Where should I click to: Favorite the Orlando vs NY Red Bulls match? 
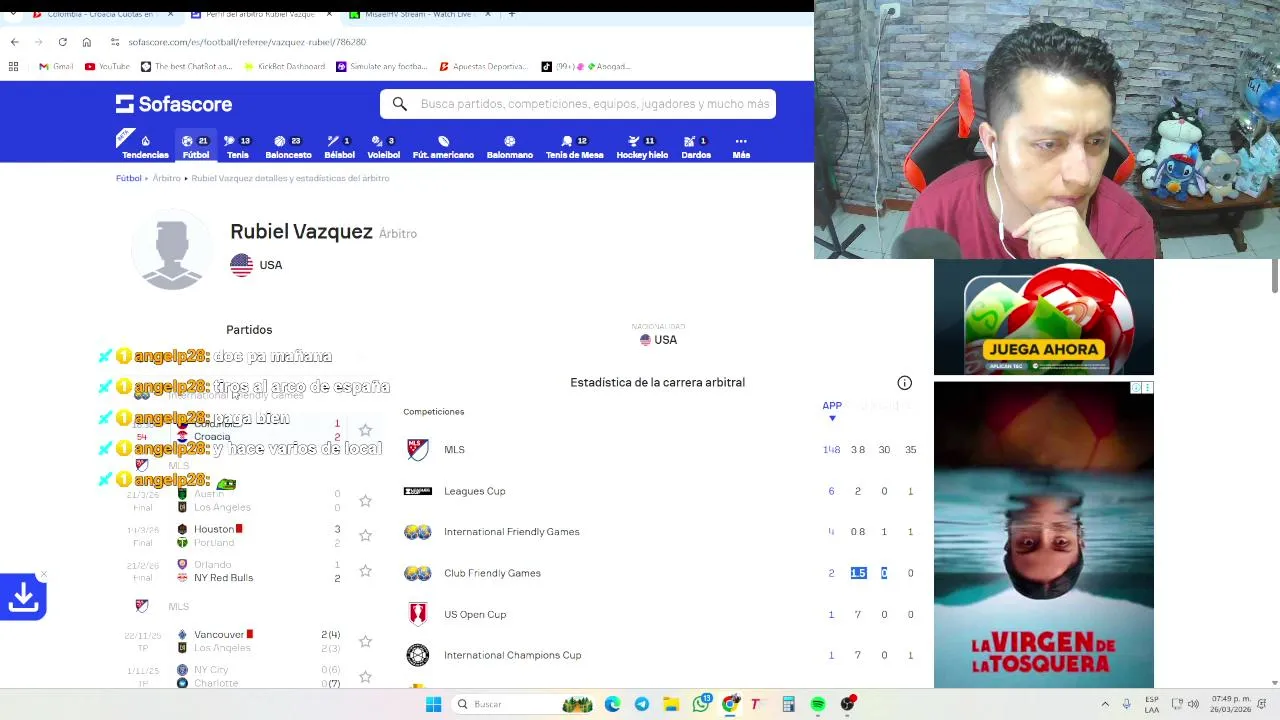tap(365, 571)
